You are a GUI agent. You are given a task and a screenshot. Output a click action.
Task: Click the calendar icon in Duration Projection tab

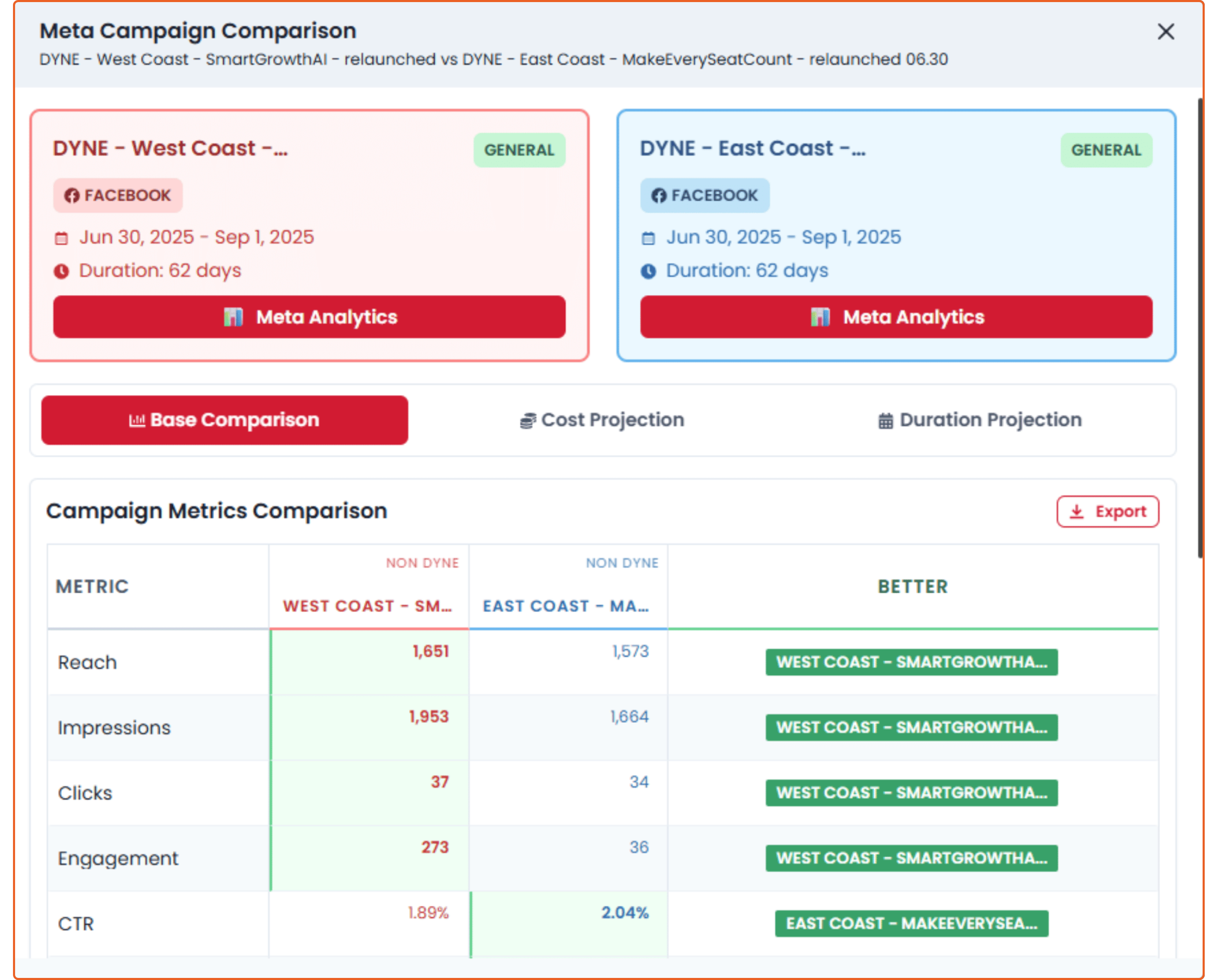coord(886,421)
